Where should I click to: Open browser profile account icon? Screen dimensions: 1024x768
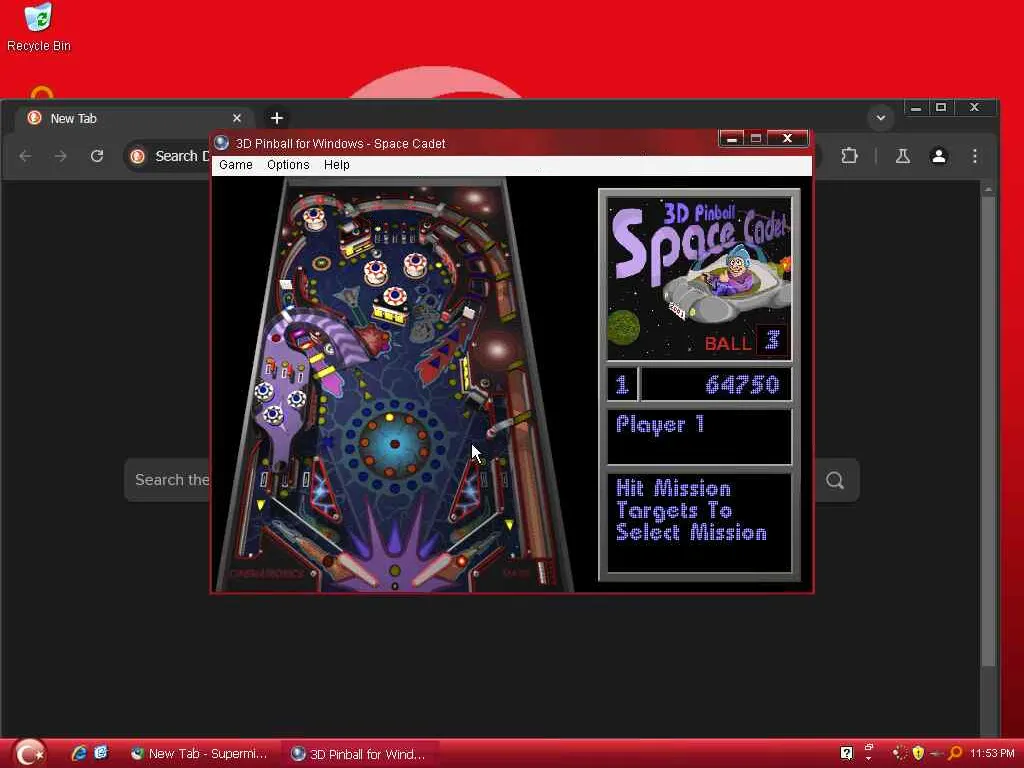click(x=938, y=156)
